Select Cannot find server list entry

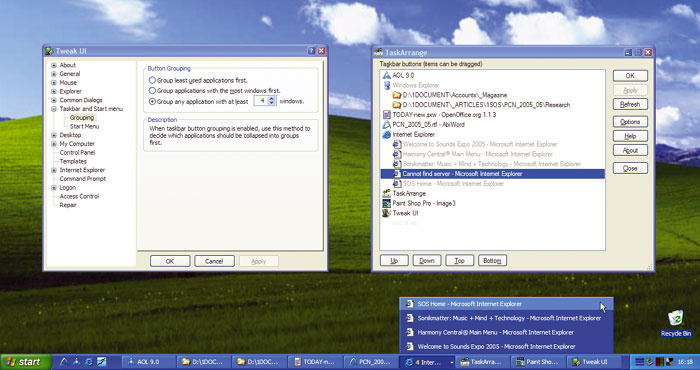[493, 174]
